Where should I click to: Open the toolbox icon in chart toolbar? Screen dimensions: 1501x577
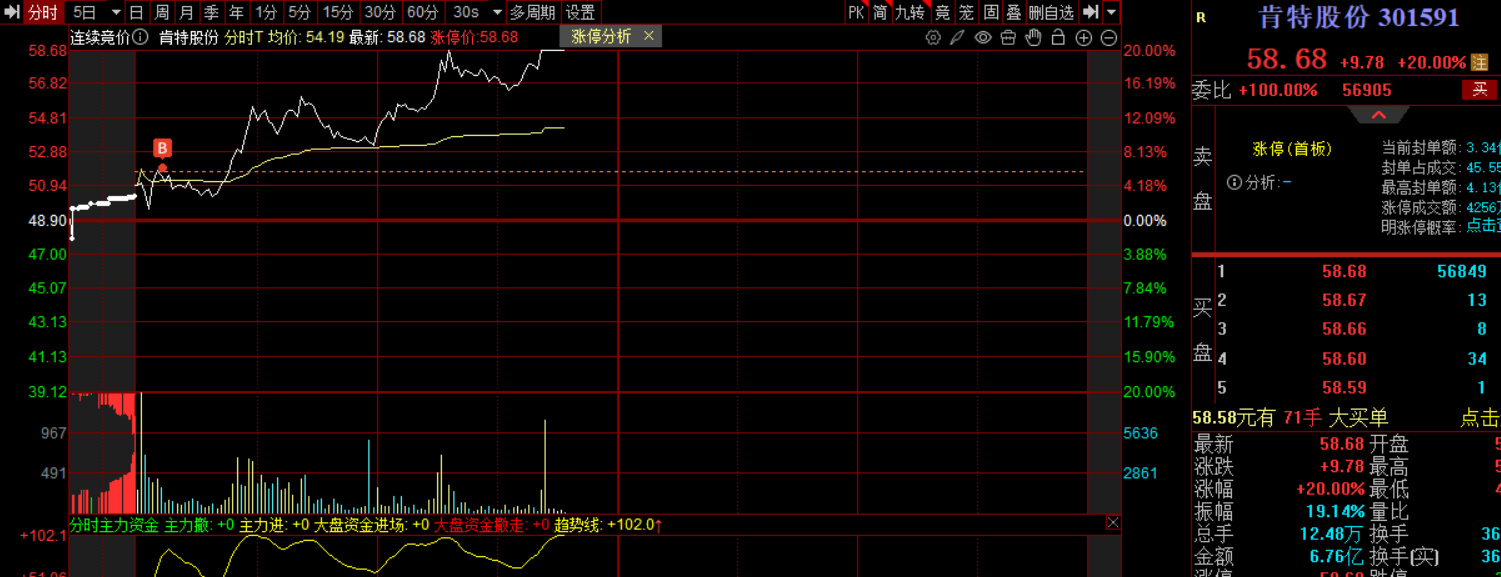pyautogui.click(x=1008, y=38)
